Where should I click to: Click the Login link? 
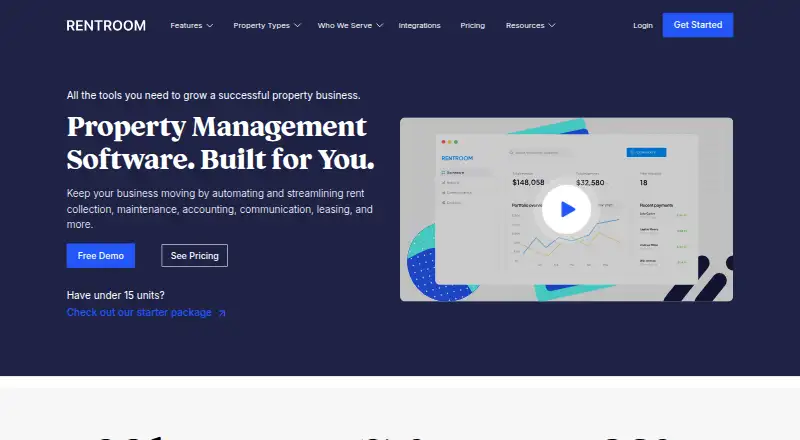click(x=643, y=26)
